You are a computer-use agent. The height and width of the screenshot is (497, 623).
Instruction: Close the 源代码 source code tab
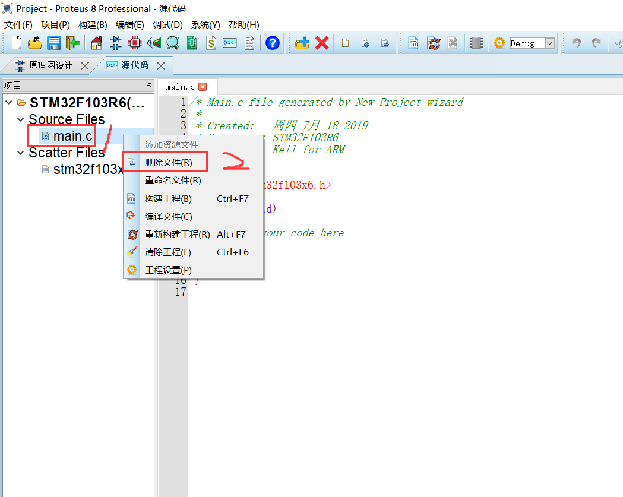(161, 66)
